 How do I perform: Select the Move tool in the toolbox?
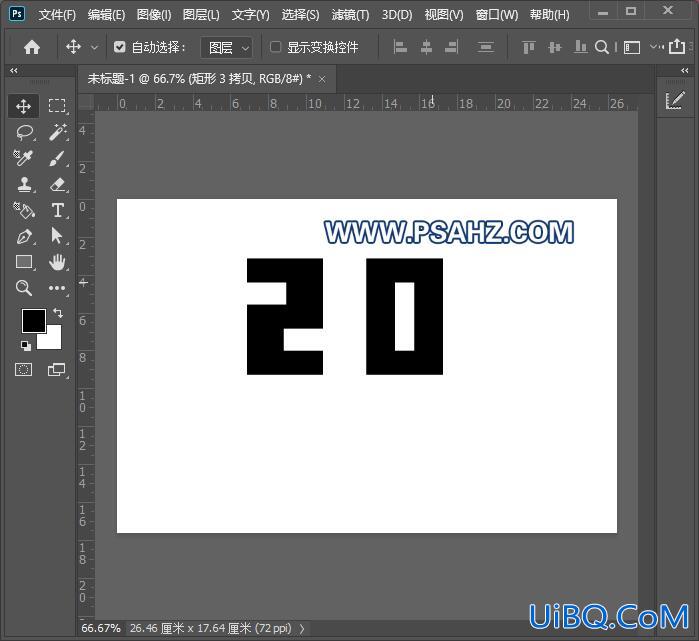pos(23,106)
